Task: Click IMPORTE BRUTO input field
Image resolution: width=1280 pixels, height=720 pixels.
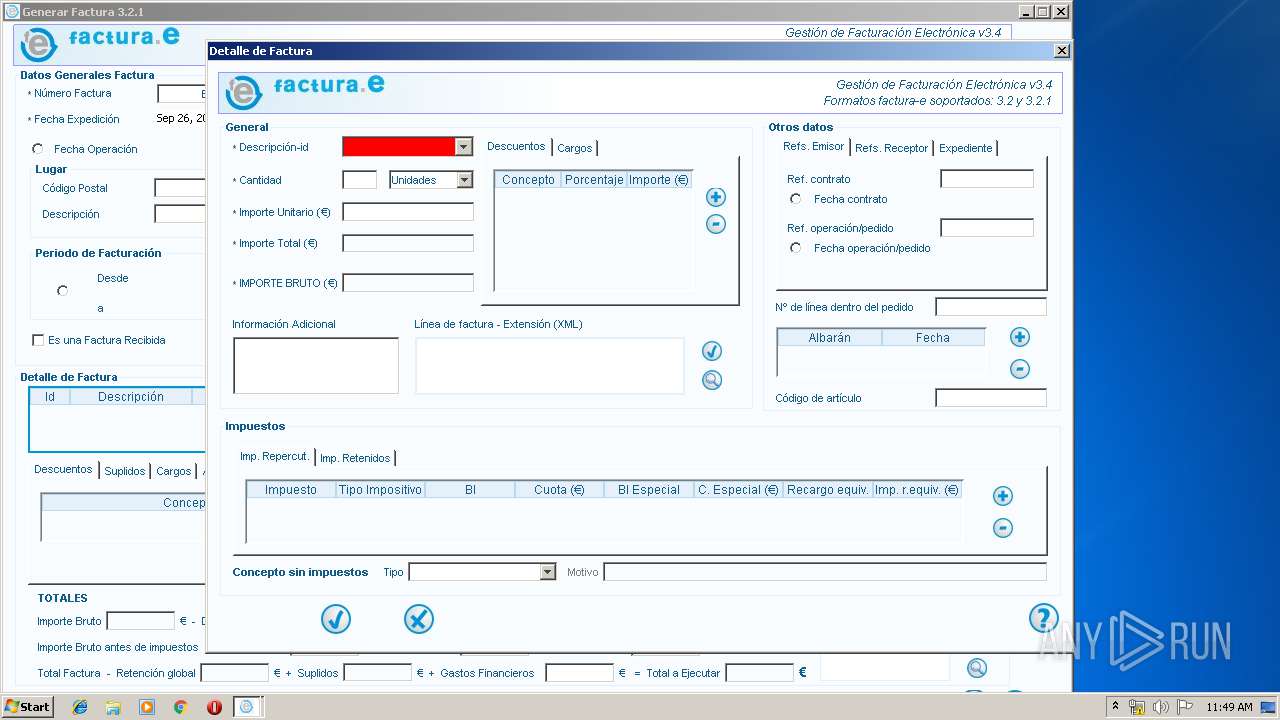Action: (408, 283)
